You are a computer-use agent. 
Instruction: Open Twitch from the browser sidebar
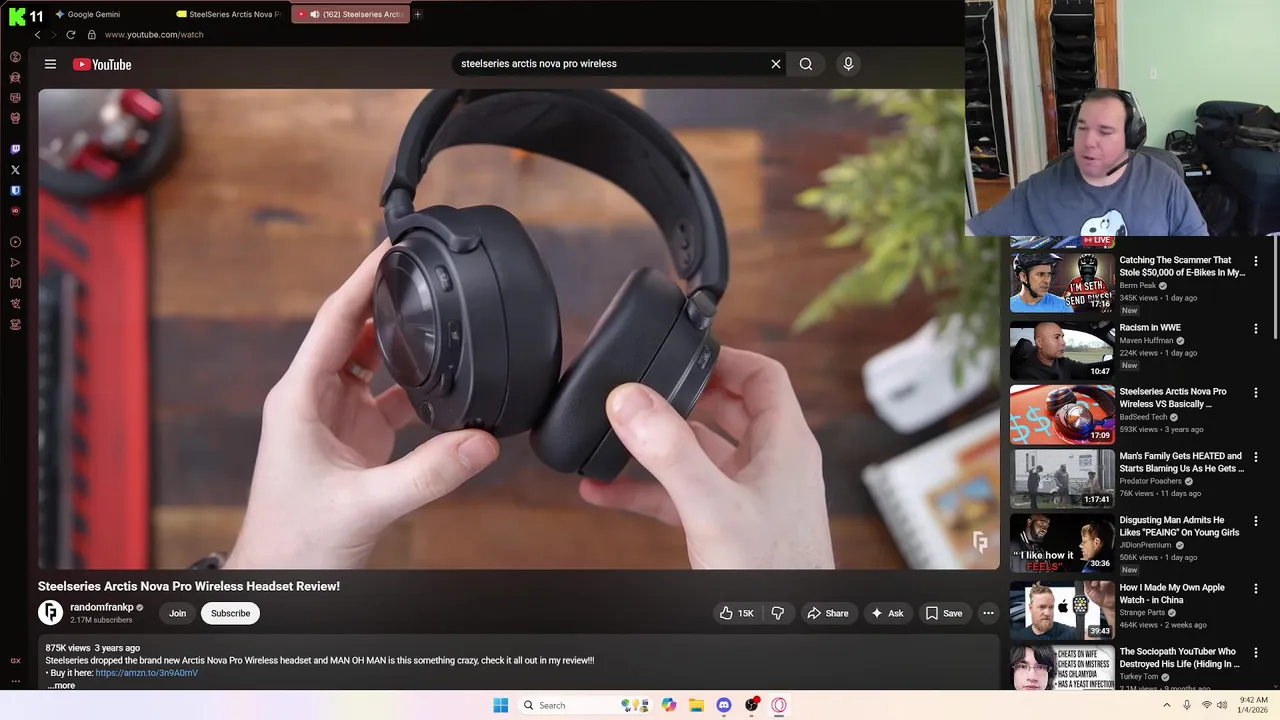(15, 149)
